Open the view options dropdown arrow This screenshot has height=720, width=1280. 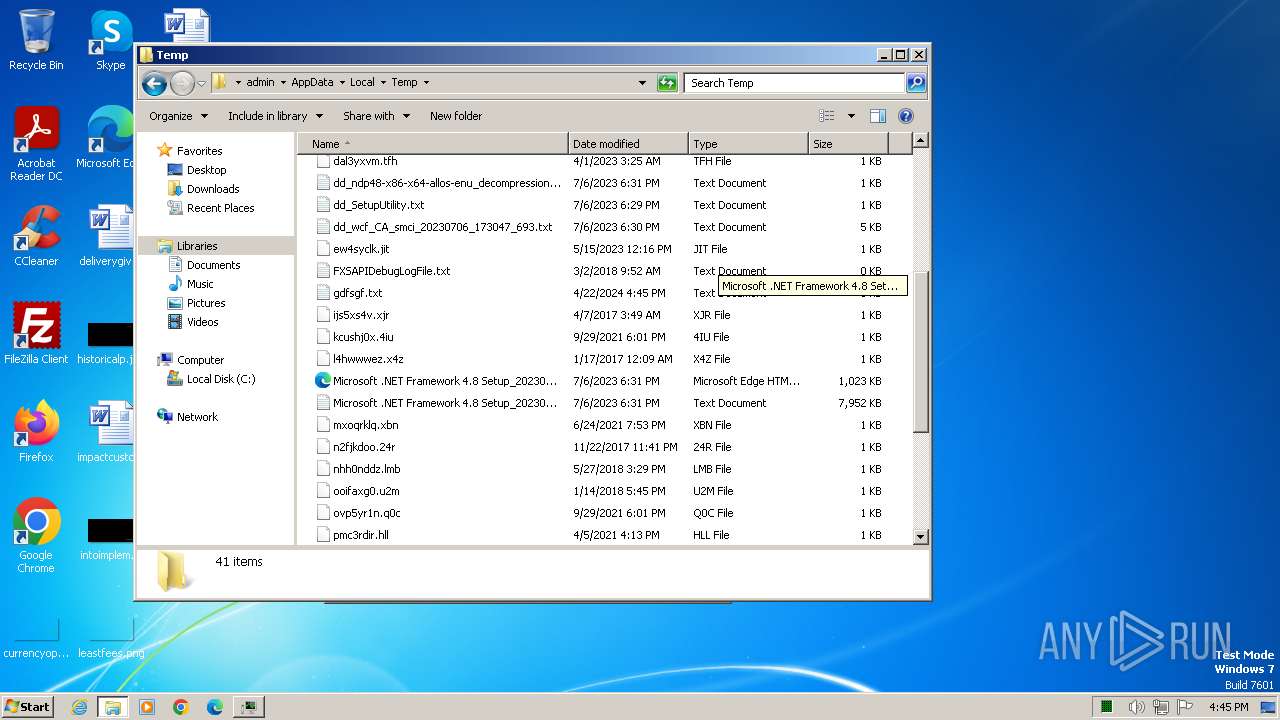coord(851,116)
